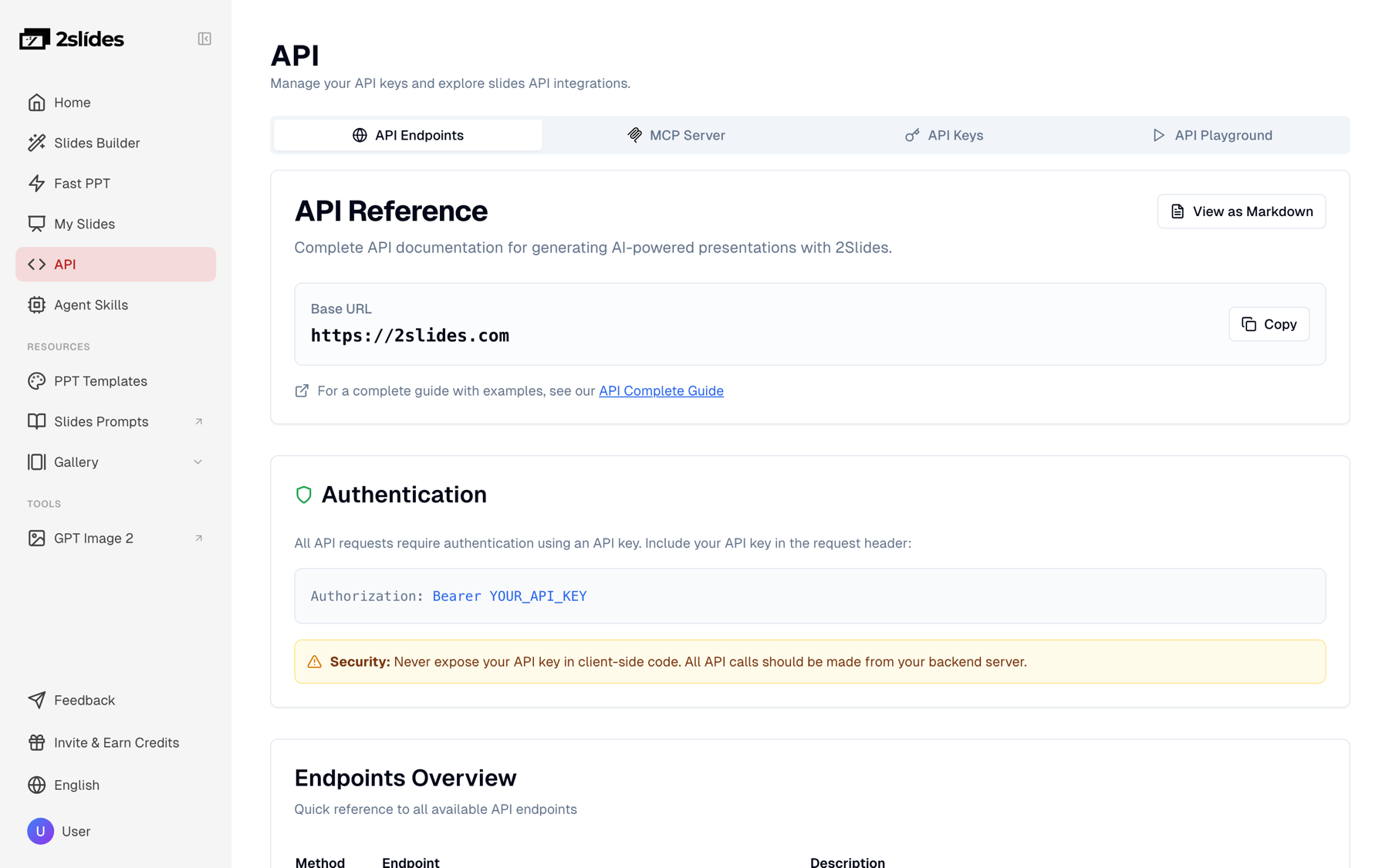1389x868 pixels.
Task: Open the MCP Server tab
Action: pyautogui.click(x=676, y=135)
